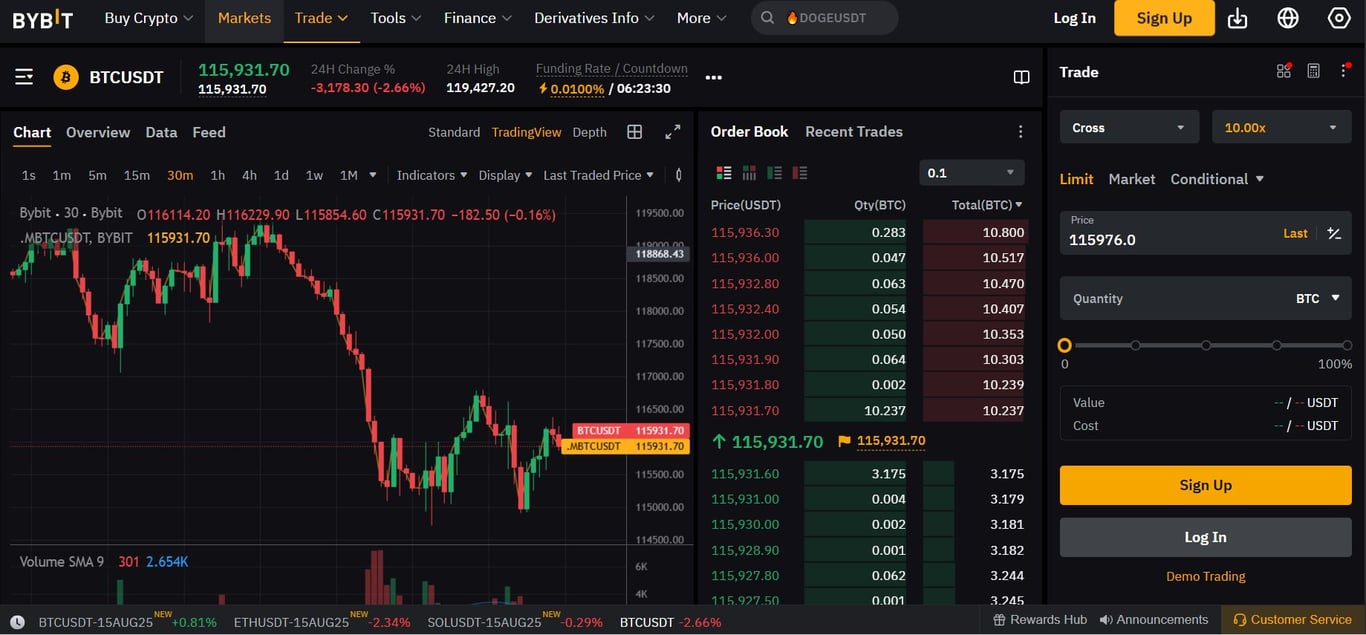This screenshot has height=635, width=1366.
Task: Expand the 10.00x leverage selector
Action: pyautogui.click(x=1281, y=127)
